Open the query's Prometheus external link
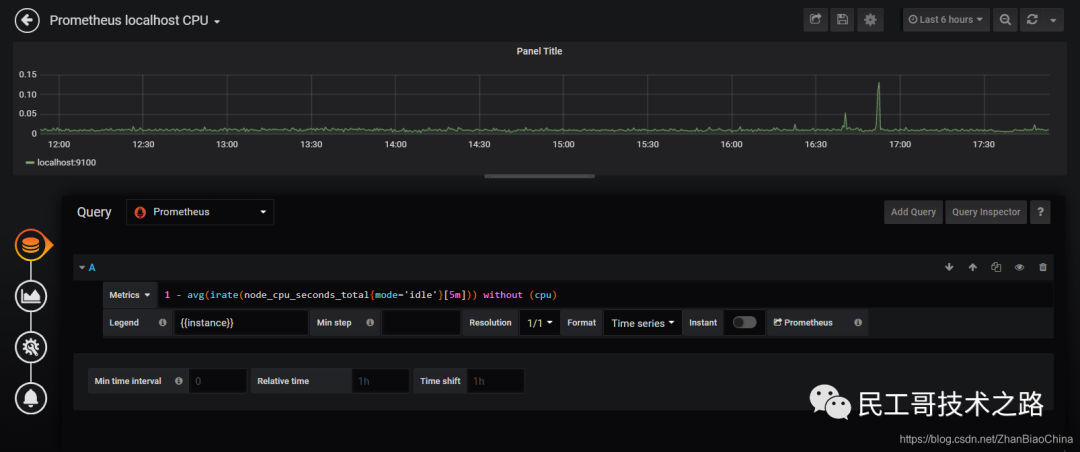This screenshot has width=1080, height=452. [x=803, y=322]
